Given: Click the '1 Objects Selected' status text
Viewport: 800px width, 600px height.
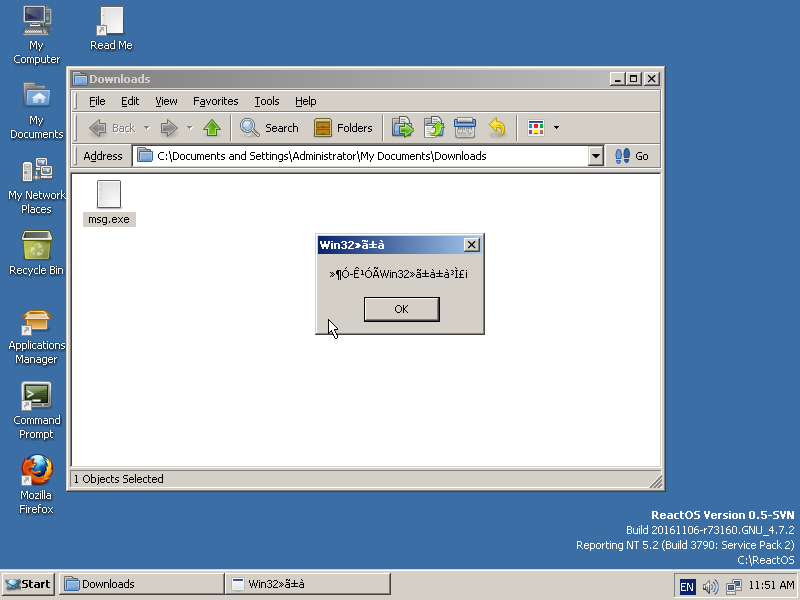Looking at the screenshot, I should tap(118, 479).
